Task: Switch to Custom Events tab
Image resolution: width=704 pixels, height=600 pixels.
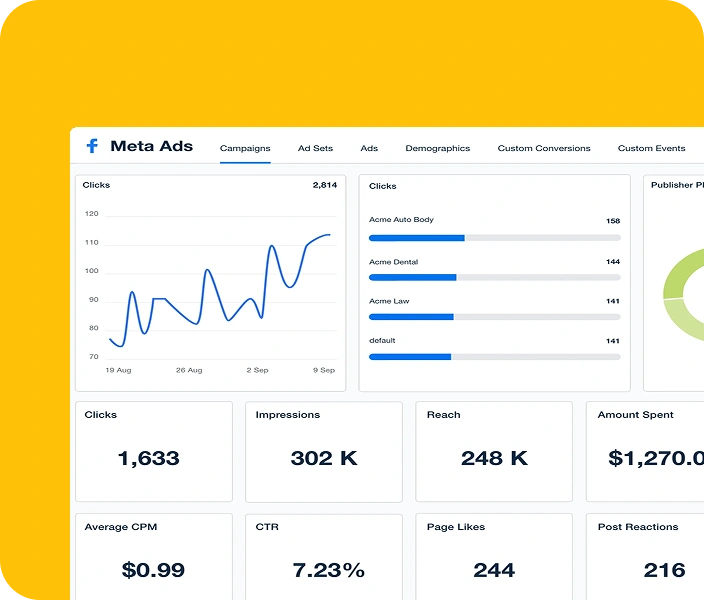Action: tap(651, 148)
